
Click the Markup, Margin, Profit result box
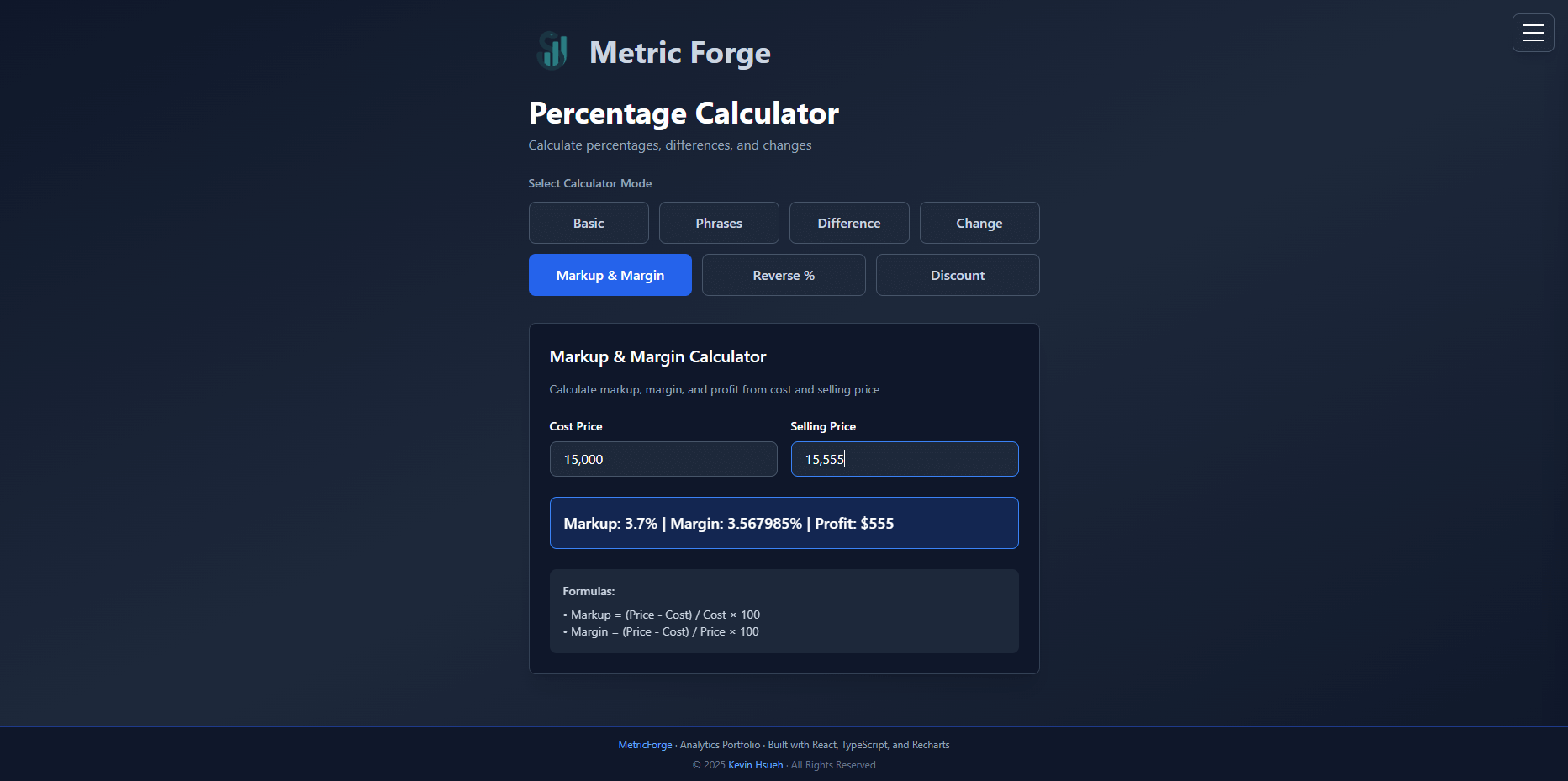[x=784, y=523]
